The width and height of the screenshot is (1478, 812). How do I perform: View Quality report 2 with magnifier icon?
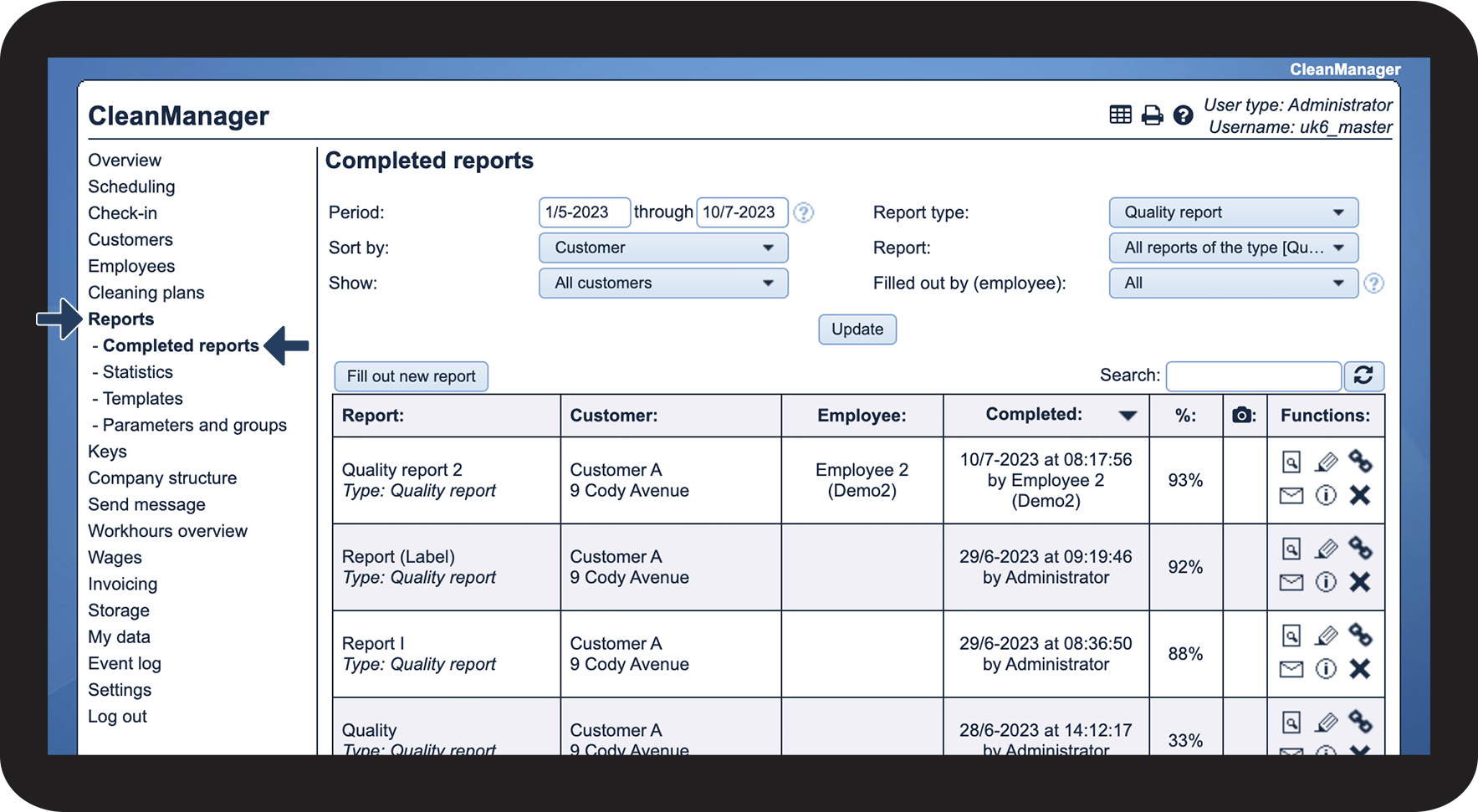pyautogui.click(x=1291, y=462)
